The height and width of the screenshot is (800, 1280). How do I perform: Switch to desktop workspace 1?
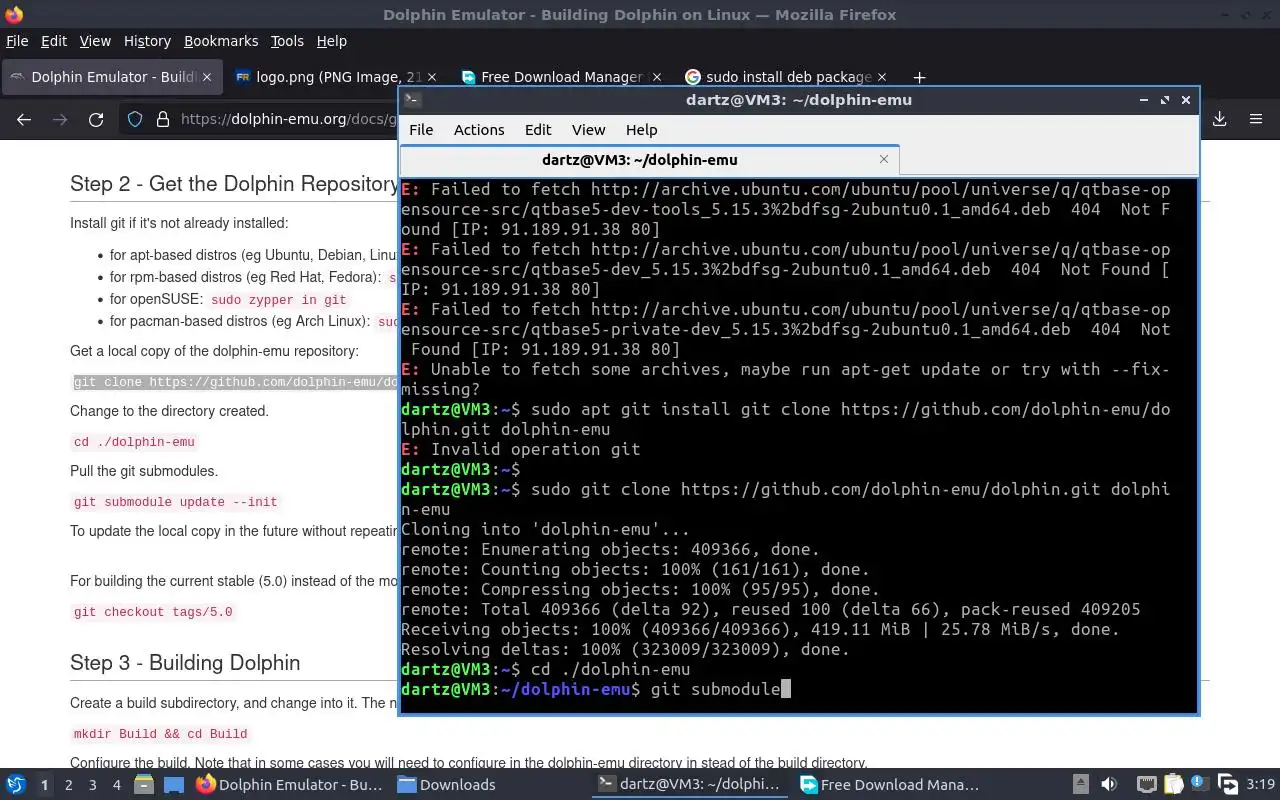pos(44,785)
